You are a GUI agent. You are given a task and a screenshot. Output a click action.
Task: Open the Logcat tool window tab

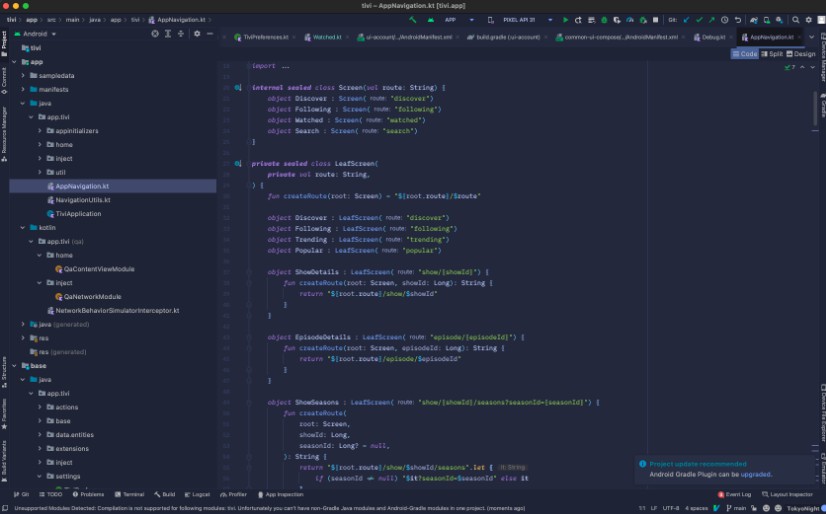coord(198,495)
